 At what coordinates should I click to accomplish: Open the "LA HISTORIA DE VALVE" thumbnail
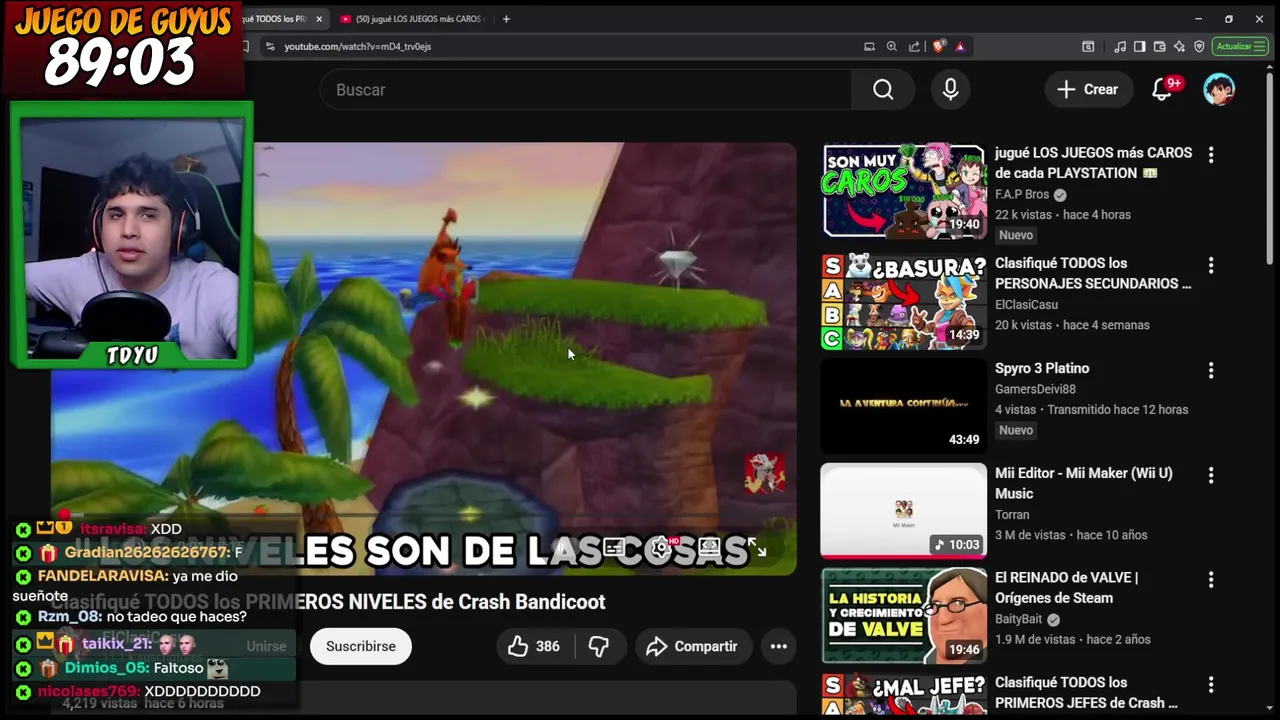[904, 615]
